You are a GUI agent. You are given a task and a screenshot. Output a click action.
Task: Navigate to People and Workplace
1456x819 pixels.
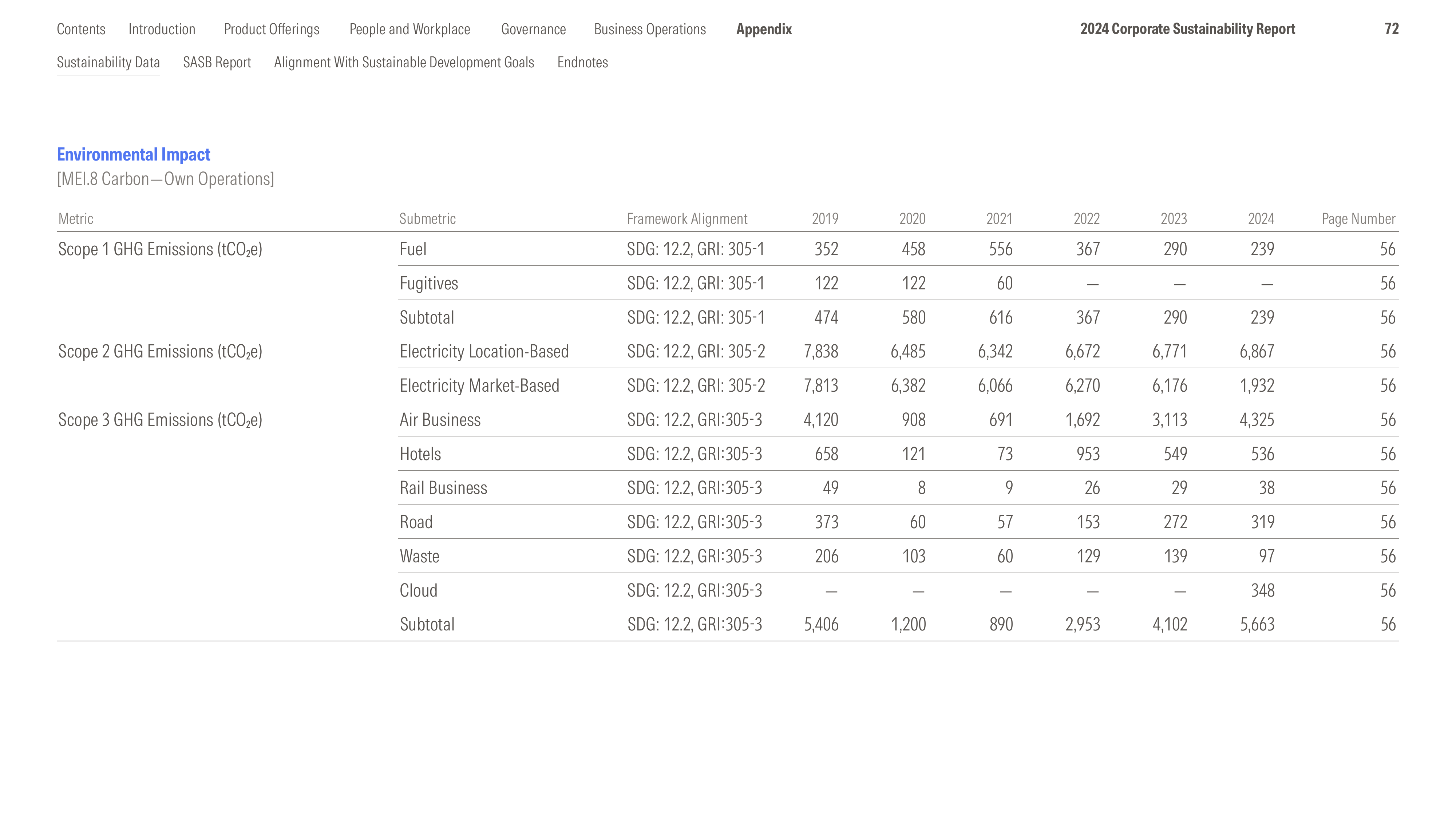point(410,29)
